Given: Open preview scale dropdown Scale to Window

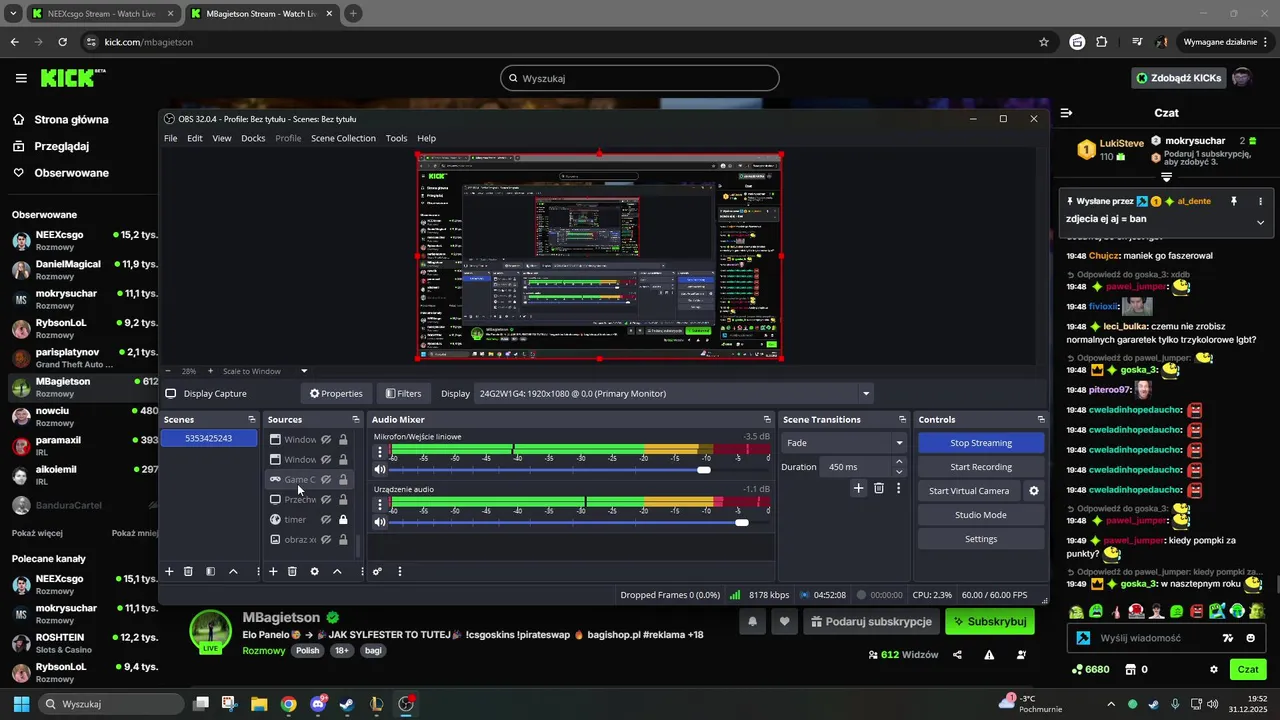Looking at the screenshot, I should point(264,371).
